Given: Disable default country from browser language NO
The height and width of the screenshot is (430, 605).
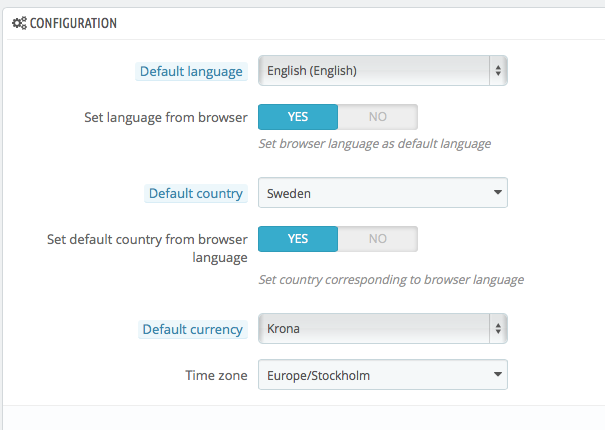Looking at the screenshot, I should click(378, 239).
